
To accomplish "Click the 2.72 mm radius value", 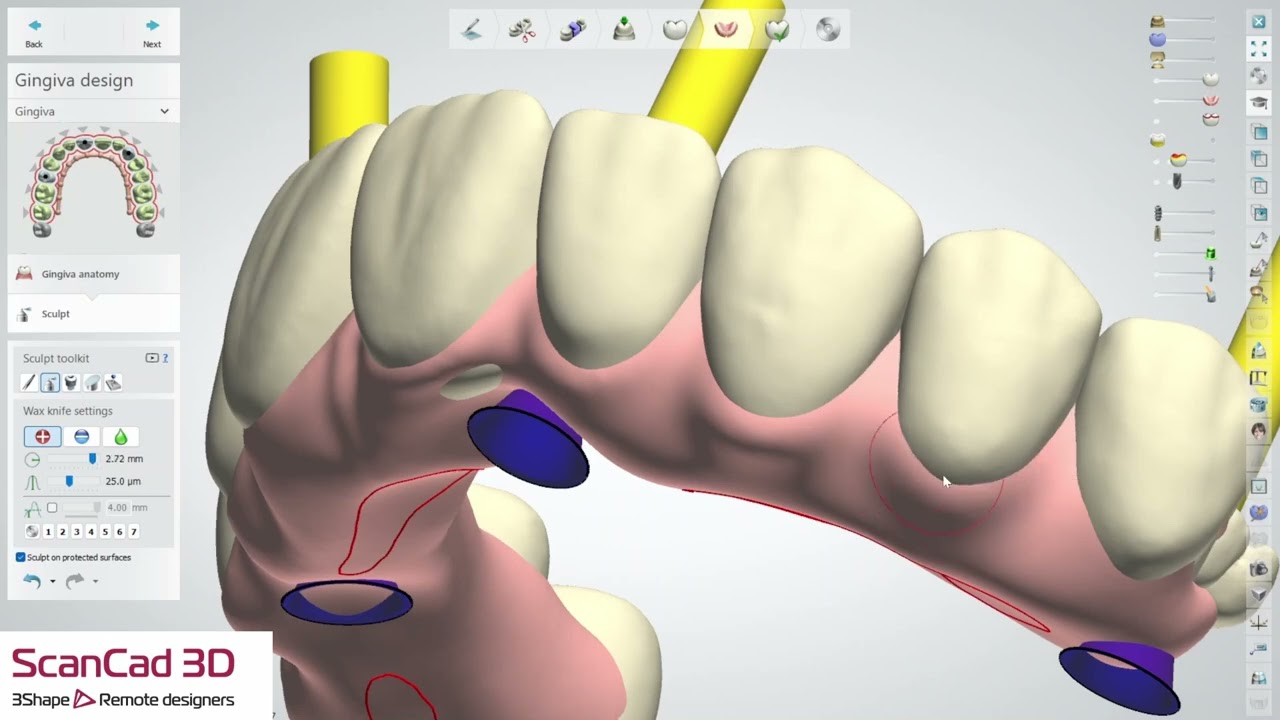I will click(124, 459).
